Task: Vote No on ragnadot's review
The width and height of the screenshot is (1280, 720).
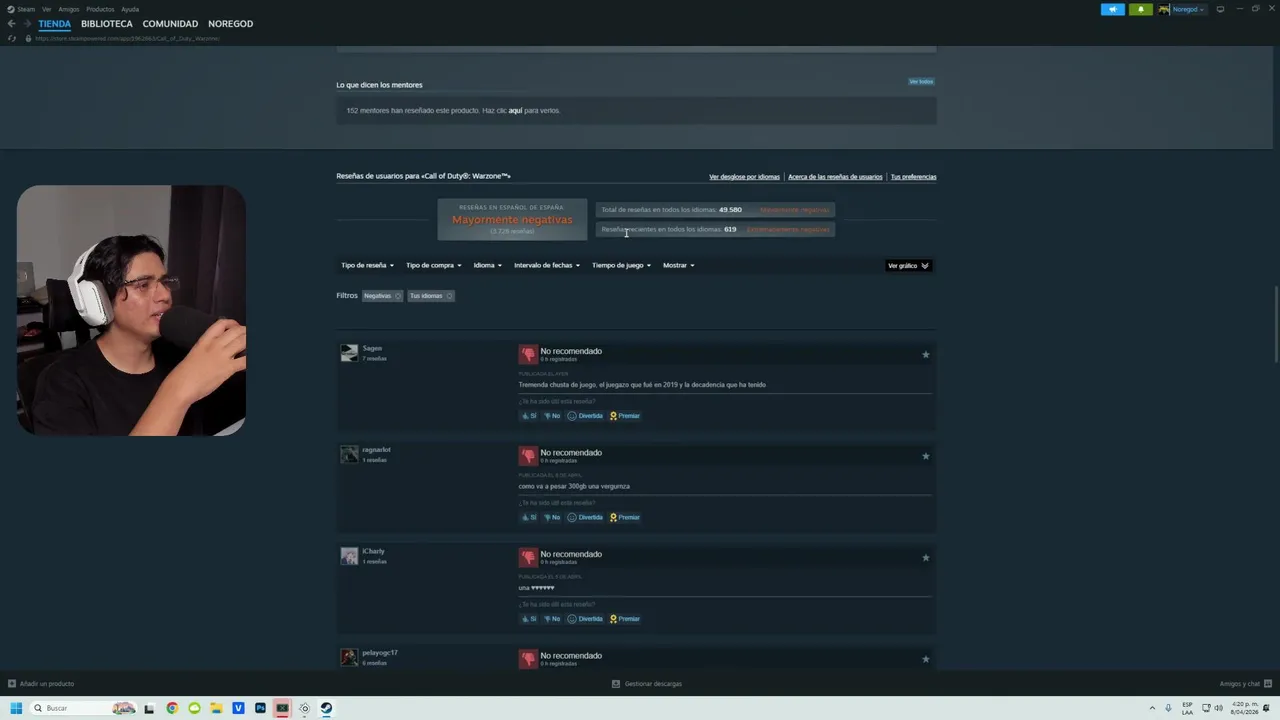Action: [x=552, y=517]
